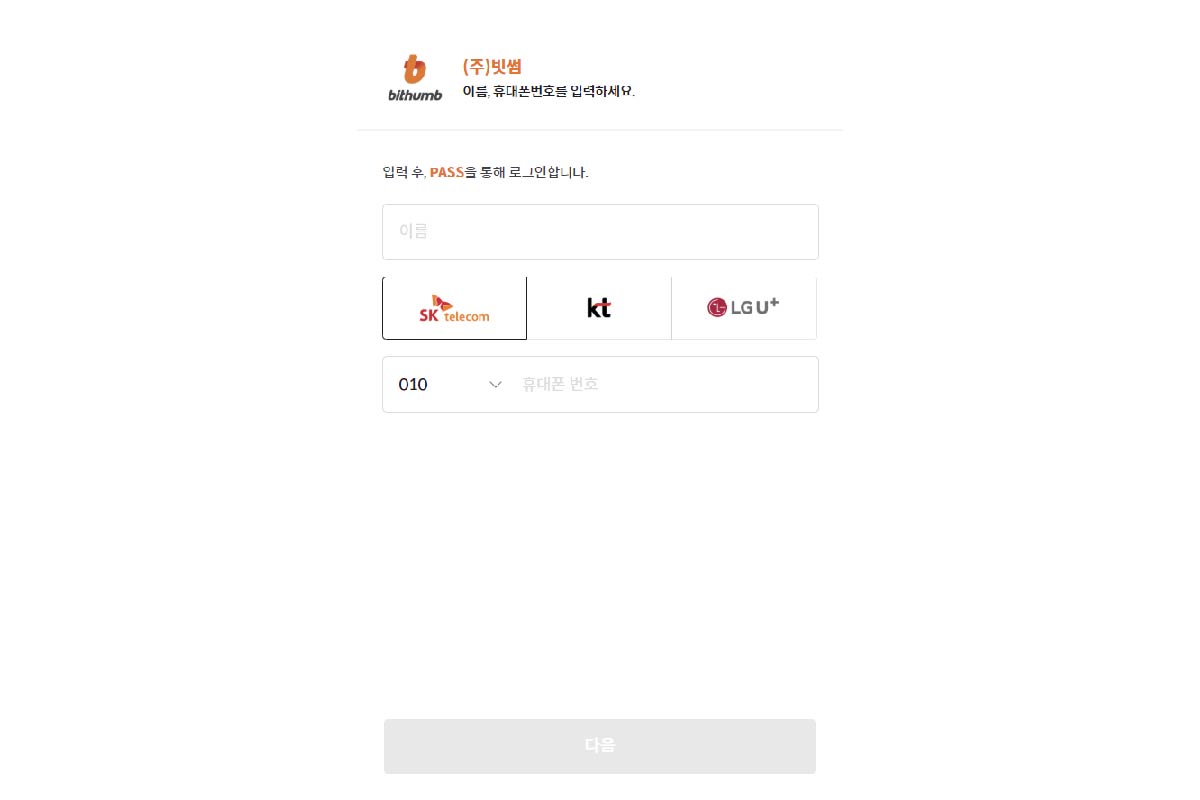Click the orange PASS text
The width and height of the screenshot is (1200, 800).
click(x=447, y=173)
